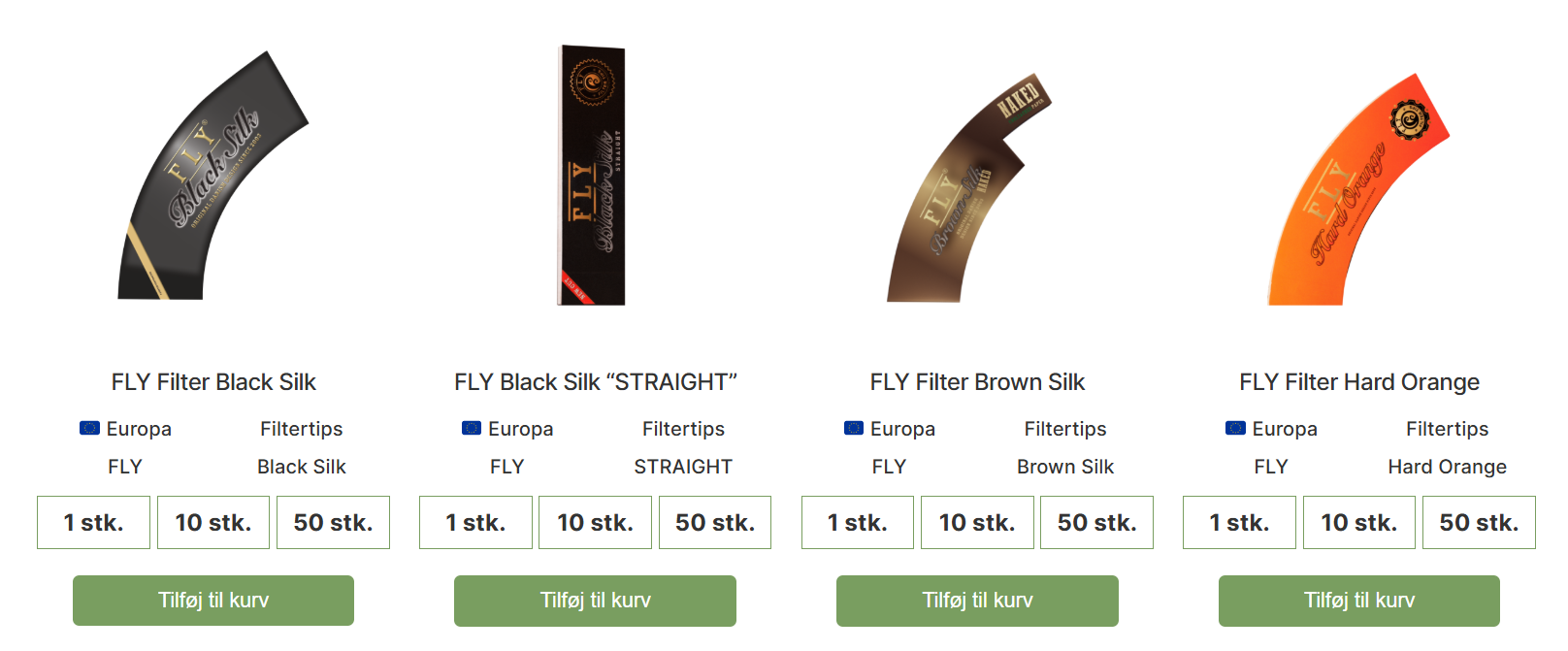Select 50 stk. for FLY Filter Black Silk
The width and height of the screenshot is (1568, 651).
(333, 523)
